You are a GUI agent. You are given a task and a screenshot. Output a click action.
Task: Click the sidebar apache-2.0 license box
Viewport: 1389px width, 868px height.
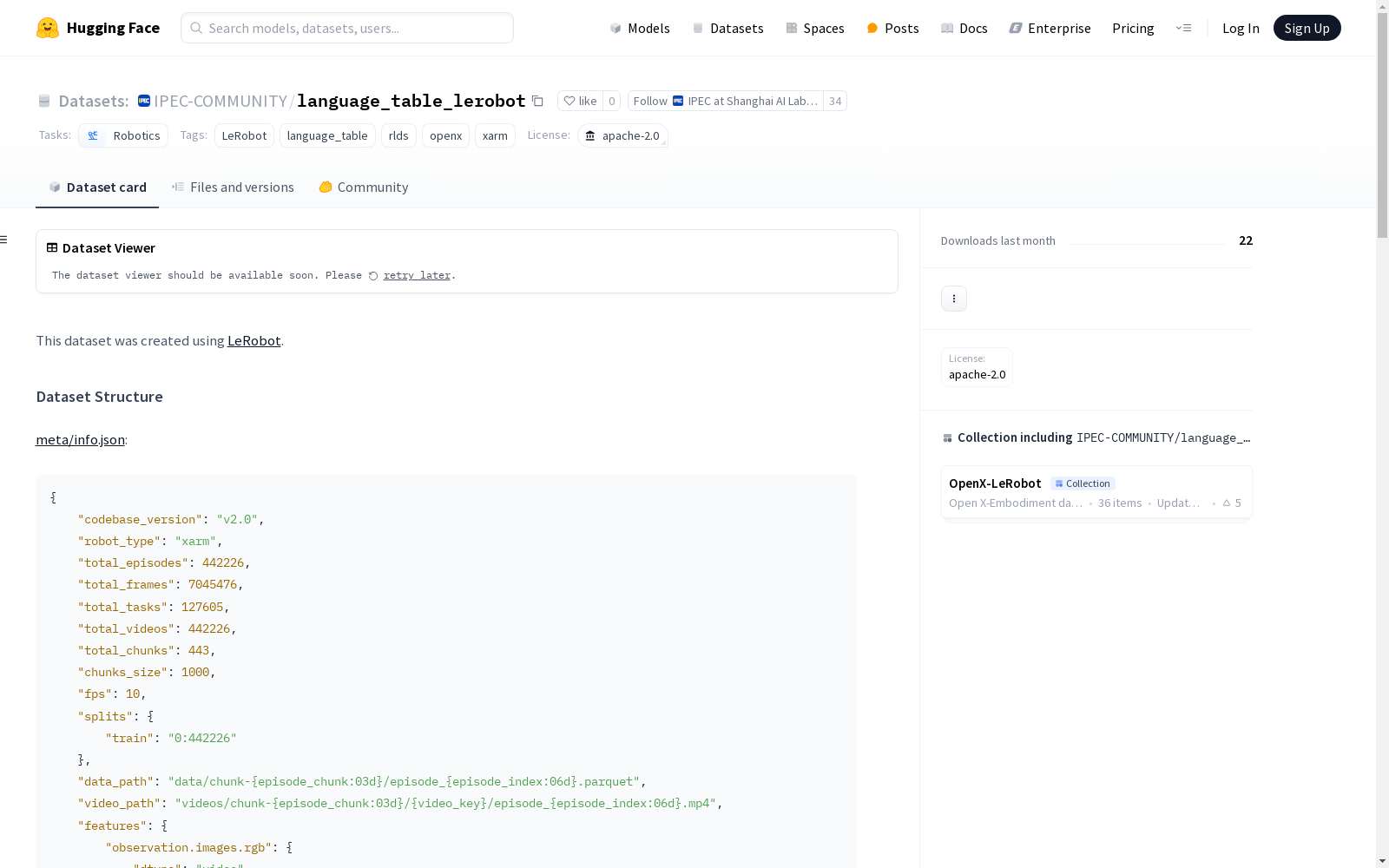click(x=977, y=367)
